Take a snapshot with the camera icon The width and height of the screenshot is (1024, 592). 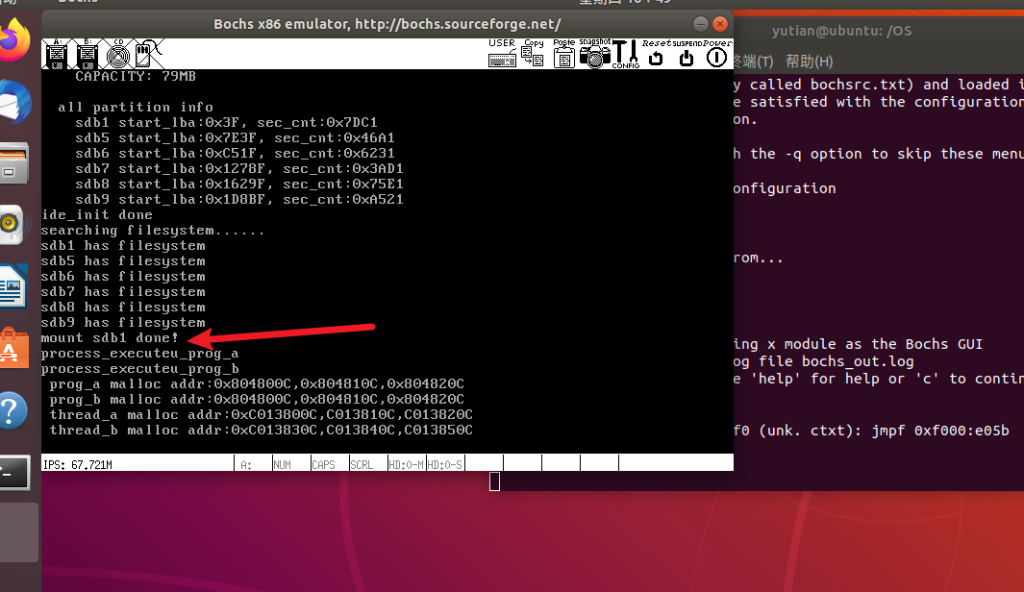(595, 54)
